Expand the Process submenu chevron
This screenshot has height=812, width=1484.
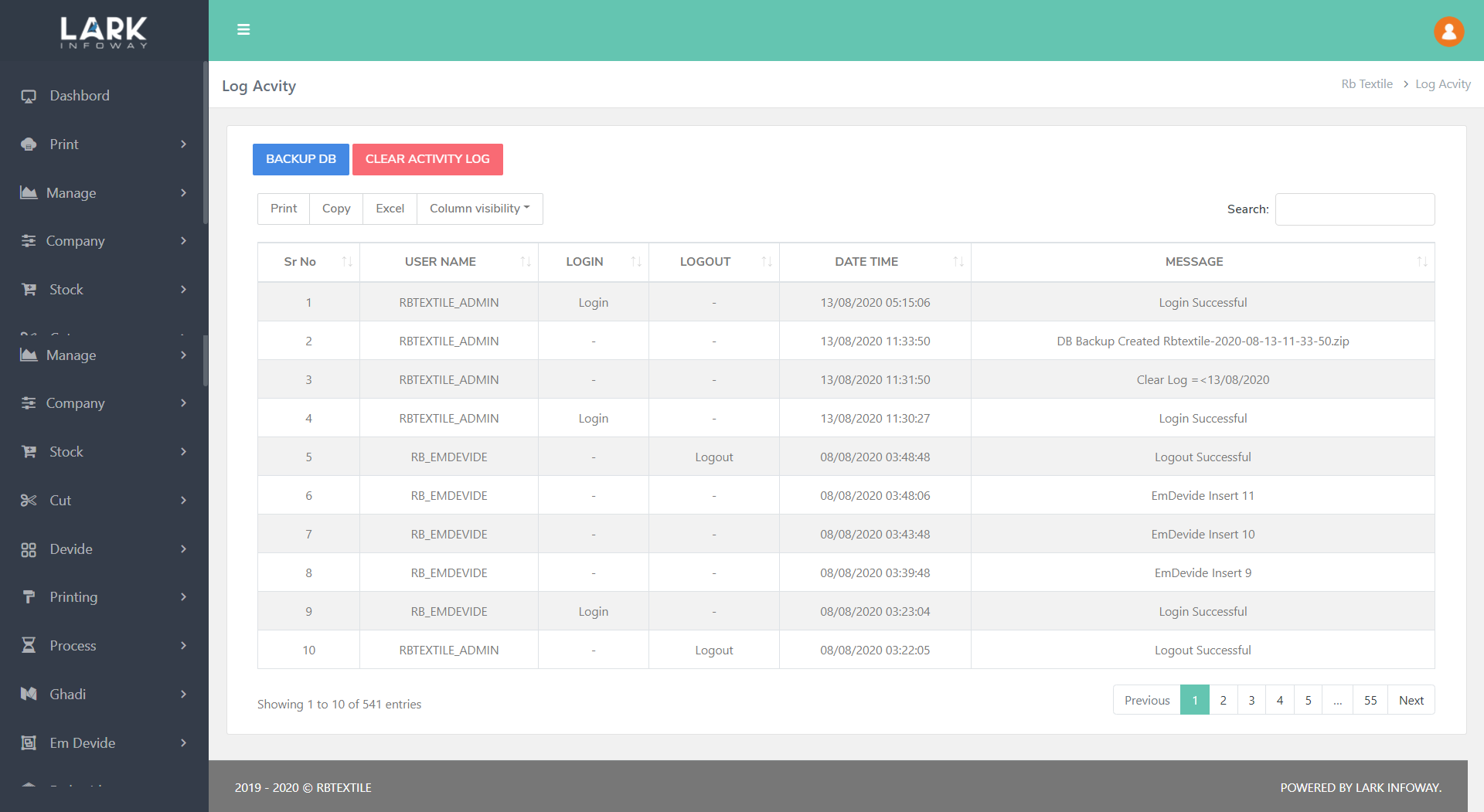183,645
